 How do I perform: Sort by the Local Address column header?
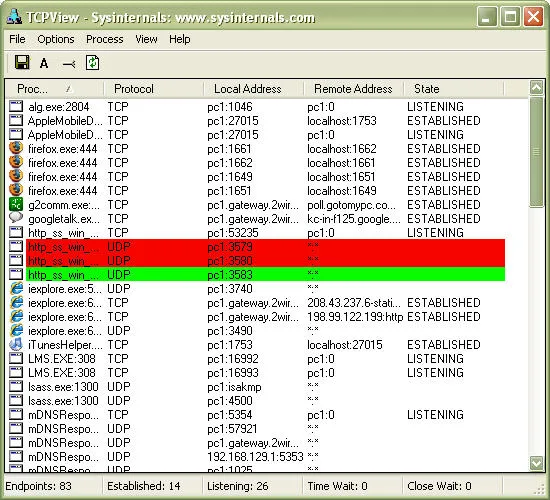click(x=253, y=89)
